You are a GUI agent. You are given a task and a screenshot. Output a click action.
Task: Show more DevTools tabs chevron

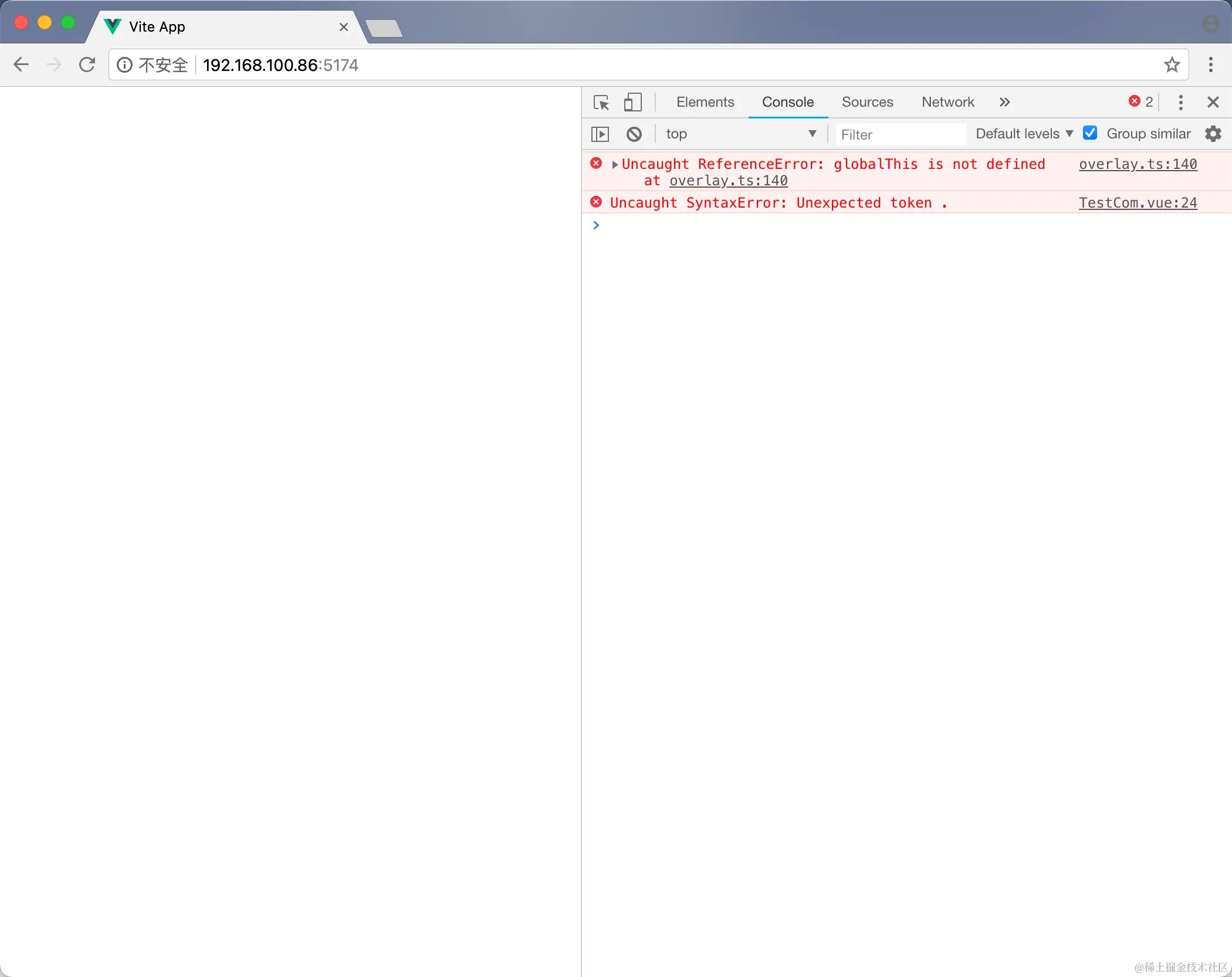[x=1004, y=103]
